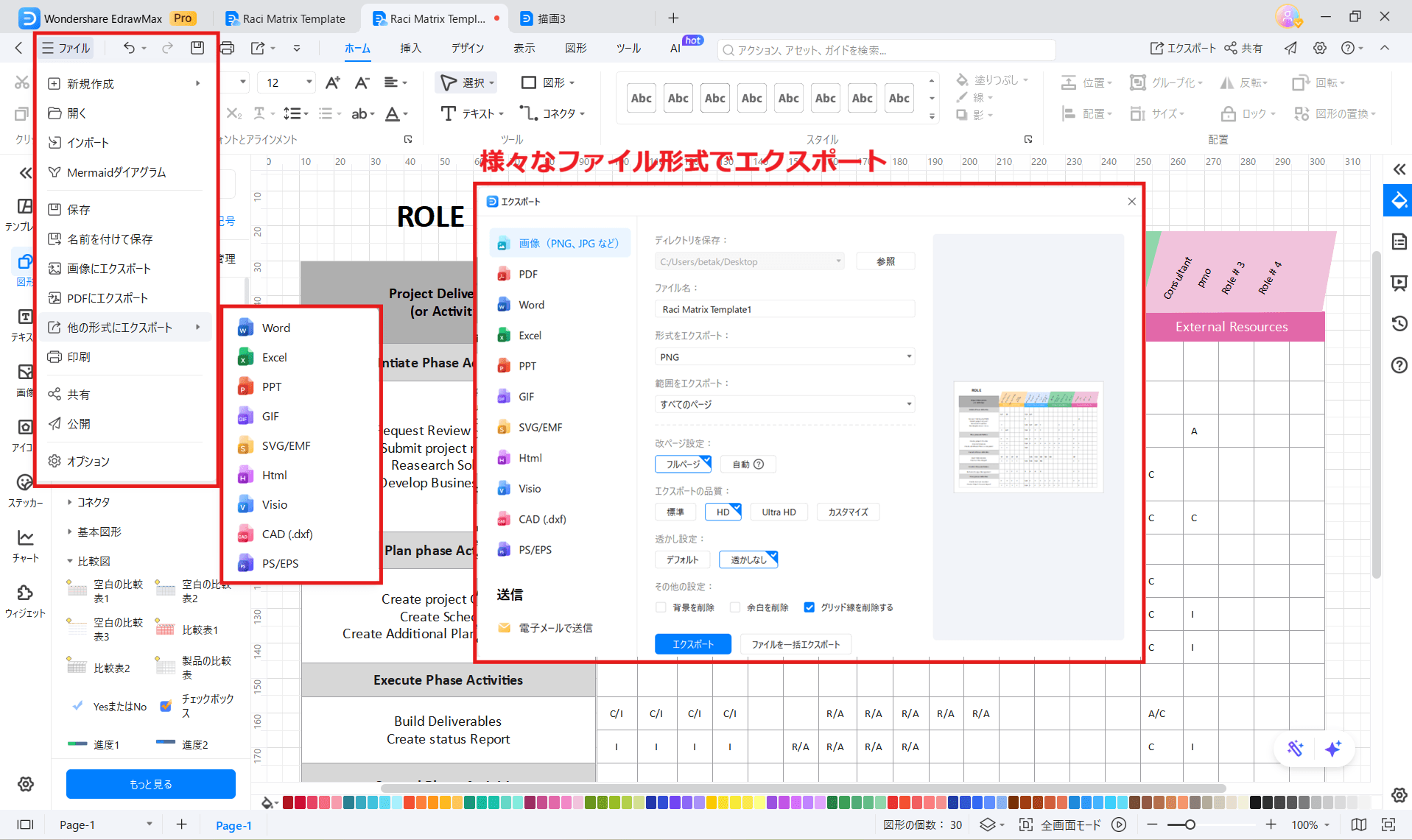The height and width of the screenshot is (840, 1412).
Task: Click the page properties icon in right sidebar
Action: coord(1399,241)
